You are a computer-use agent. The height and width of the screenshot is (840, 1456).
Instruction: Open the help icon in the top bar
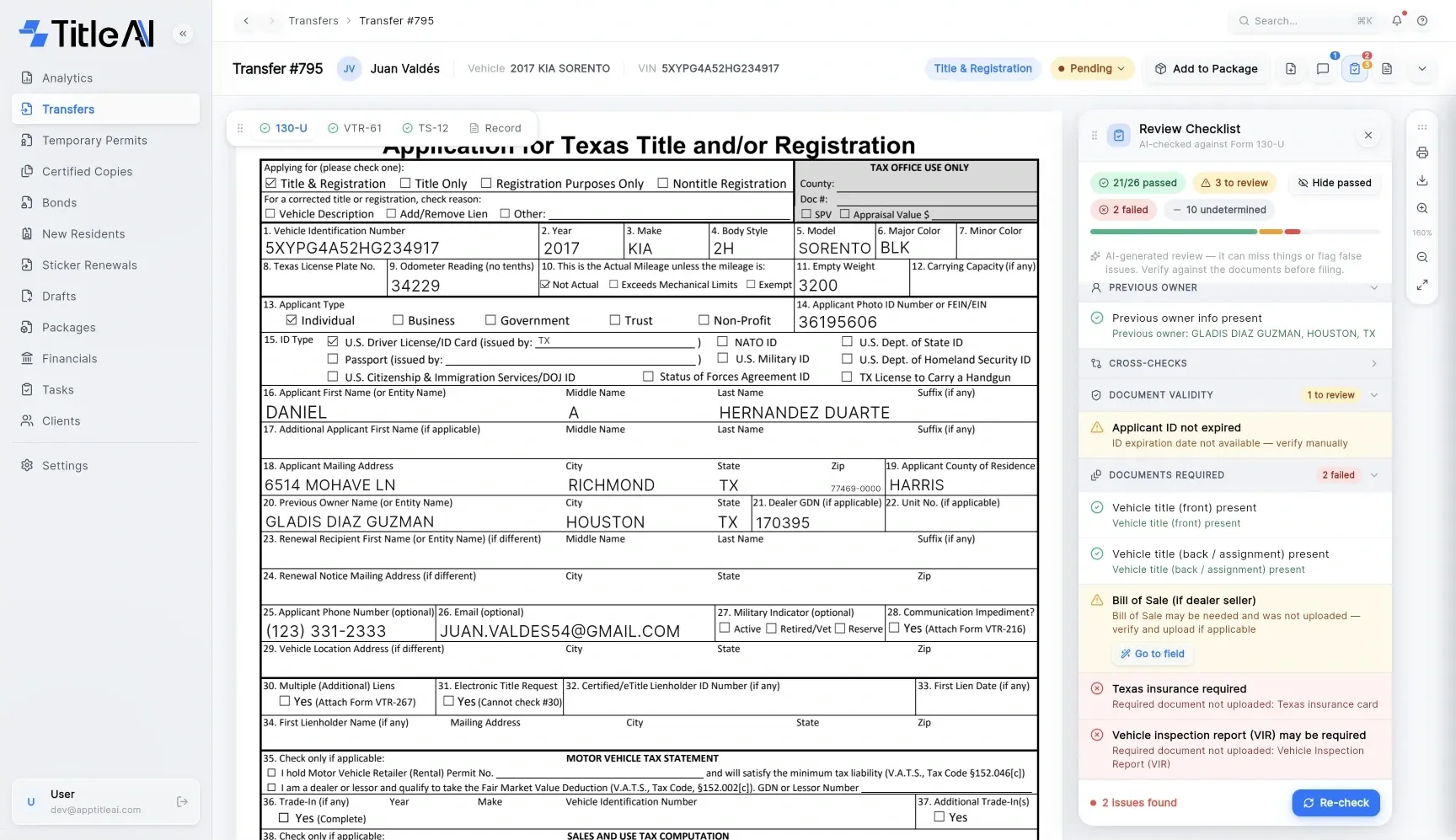(x=1422, y=20)
